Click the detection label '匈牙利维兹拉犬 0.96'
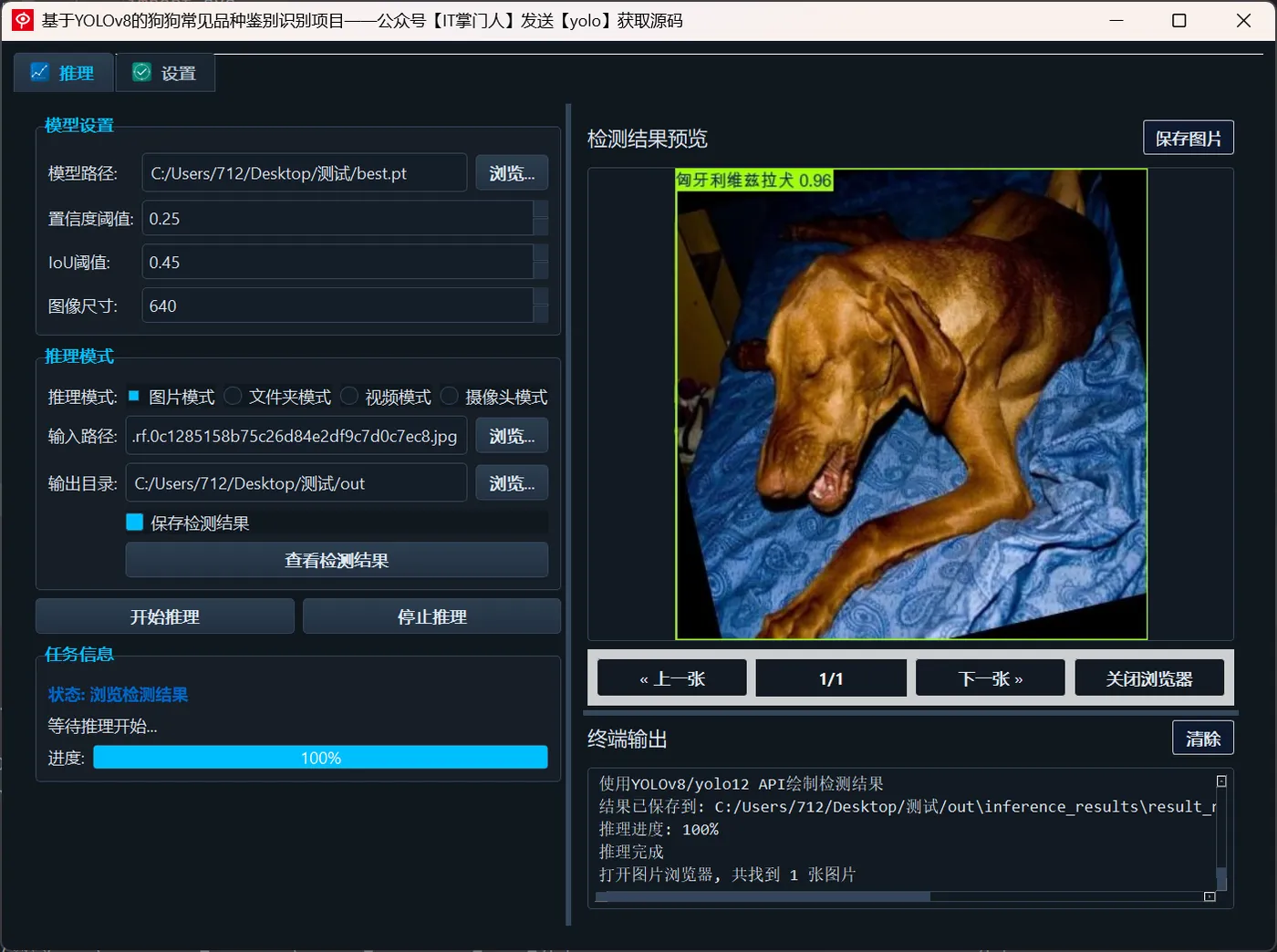This screenshot has height=952, width=1277. click(x=754, y=181)
